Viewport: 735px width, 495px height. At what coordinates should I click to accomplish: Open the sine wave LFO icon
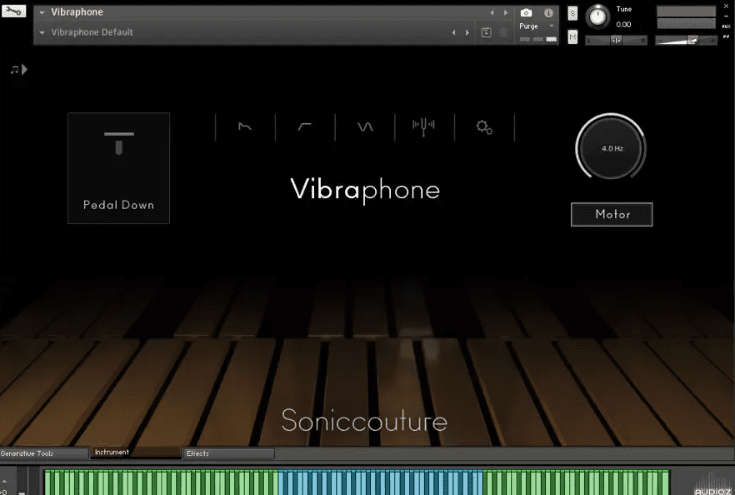coord(365,127)
